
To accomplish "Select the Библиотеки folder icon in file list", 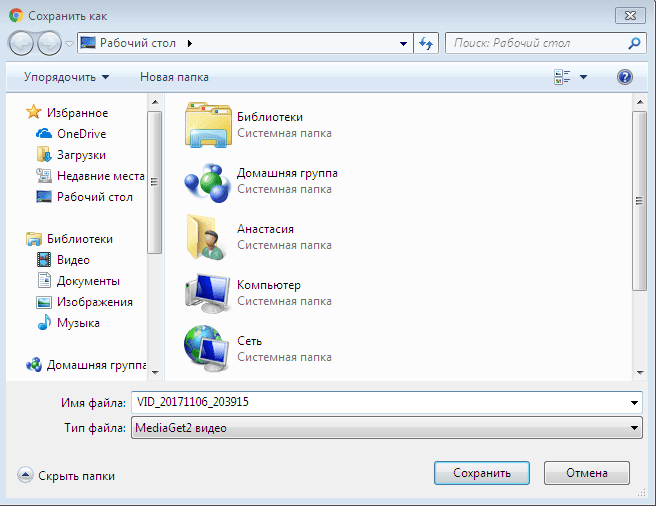I will click(208, 125).
